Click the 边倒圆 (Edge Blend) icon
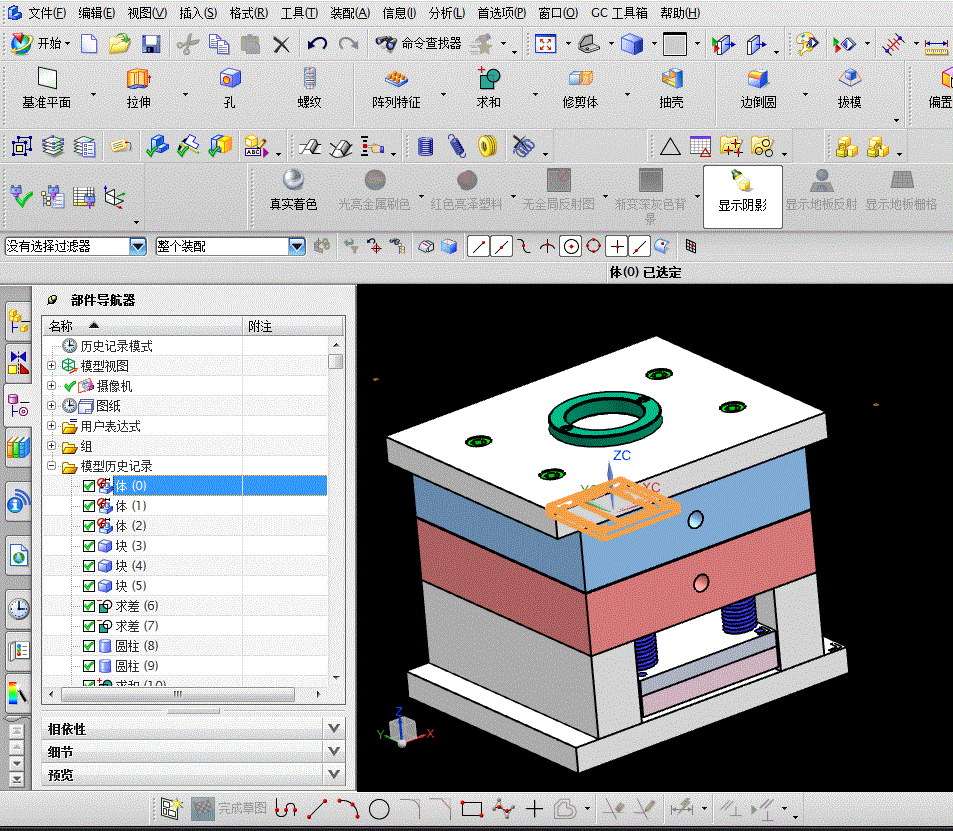 click(x=758, y=79)
